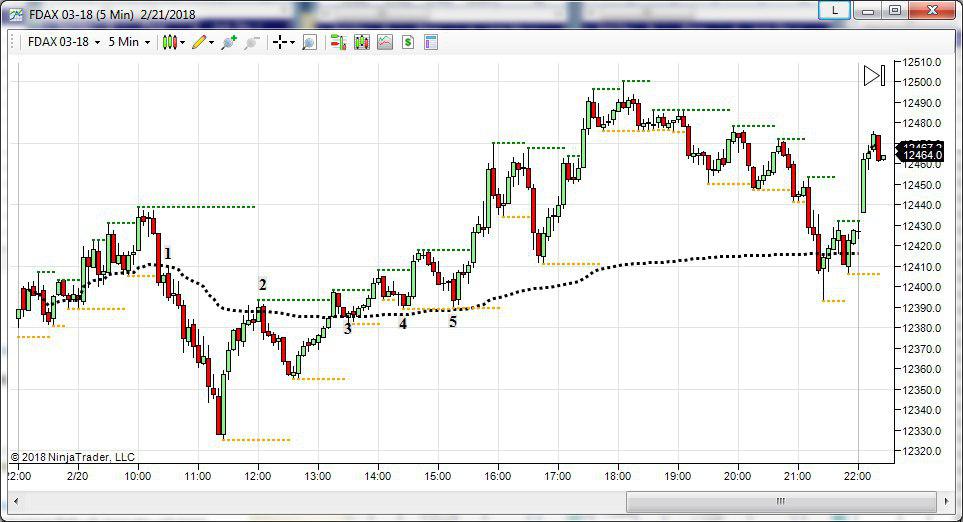Open the crosshair cursor type menu
Image resolution: width=963 pixels, height=522 pixels.
pos(284,42)
